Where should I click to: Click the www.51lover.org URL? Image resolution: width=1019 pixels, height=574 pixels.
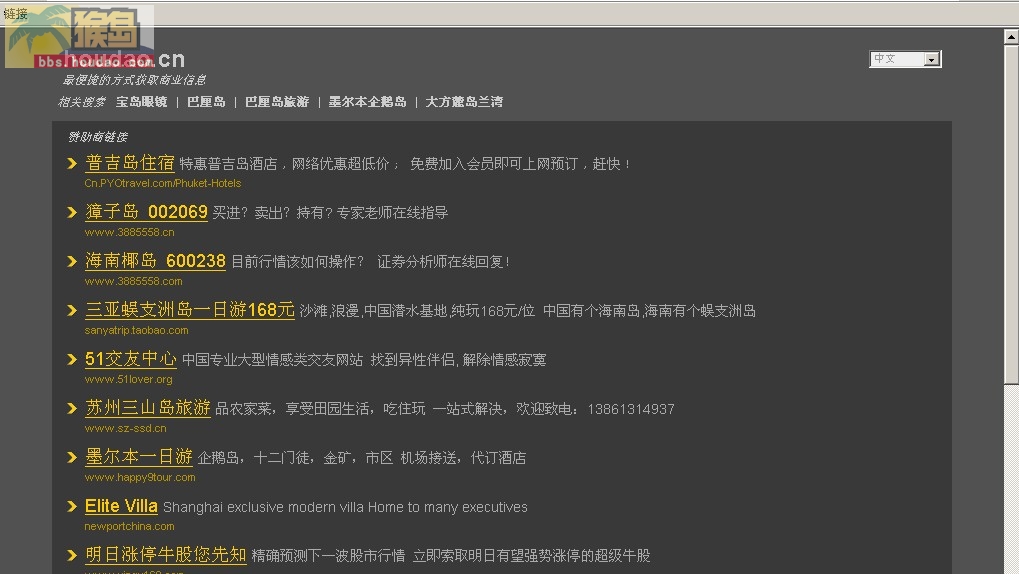pyautogui.click(x=129, y=379)
